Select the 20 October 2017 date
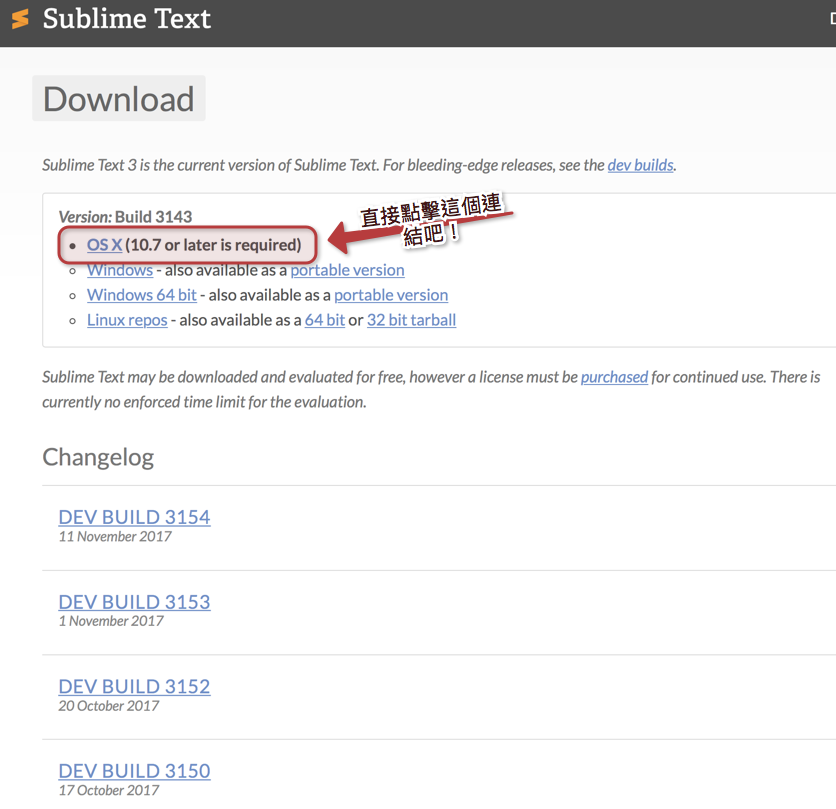The height and width of the screenshot is (809, 836). (x=109, y=706)
